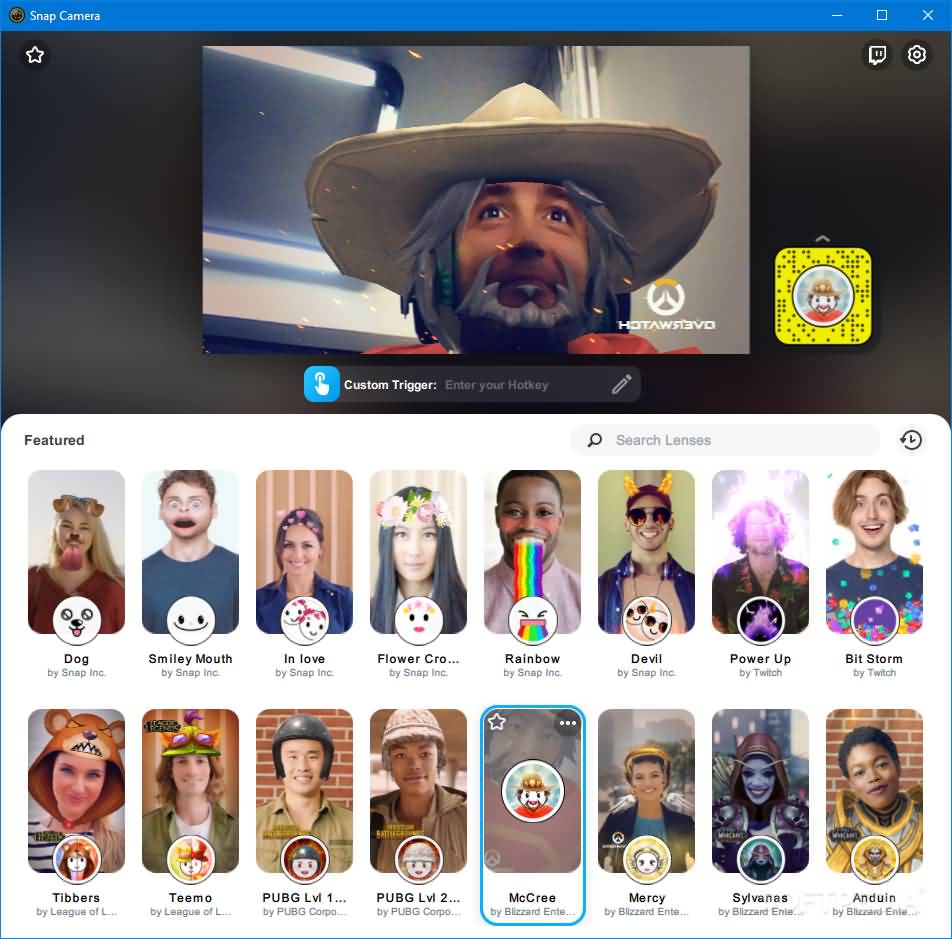Click the search magnifier icon
952x939 pixels.
[595, 440]
